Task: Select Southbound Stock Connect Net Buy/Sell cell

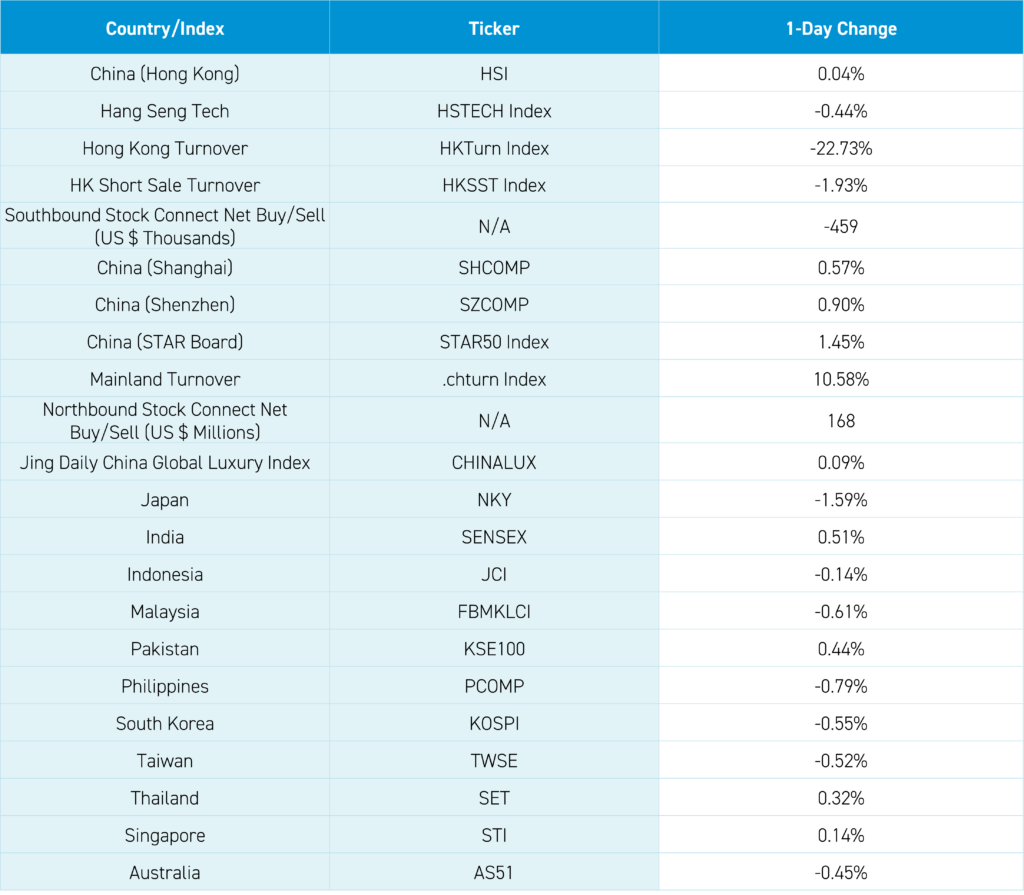Action: coord(165,226)
